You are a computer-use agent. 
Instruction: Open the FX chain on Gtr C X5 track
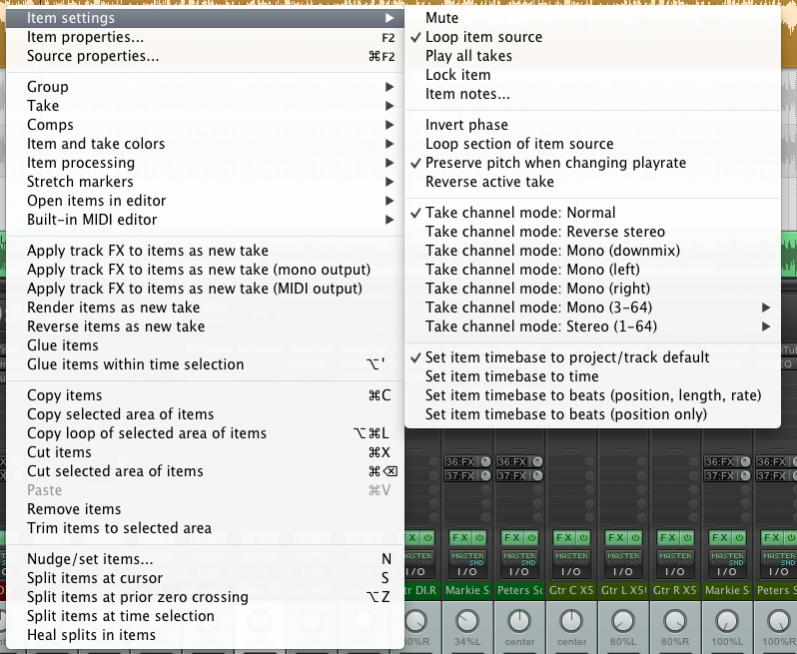pos(565,537)
